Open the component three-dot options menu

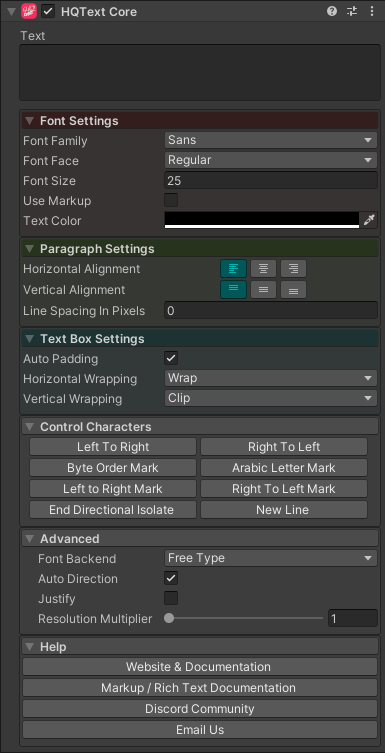[x=372, y=12]
